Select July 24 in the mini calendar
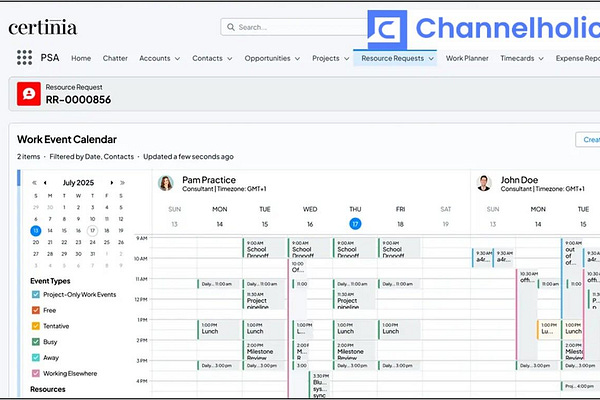The height and width of the screenshot is (400, 600). coord(92,242)
